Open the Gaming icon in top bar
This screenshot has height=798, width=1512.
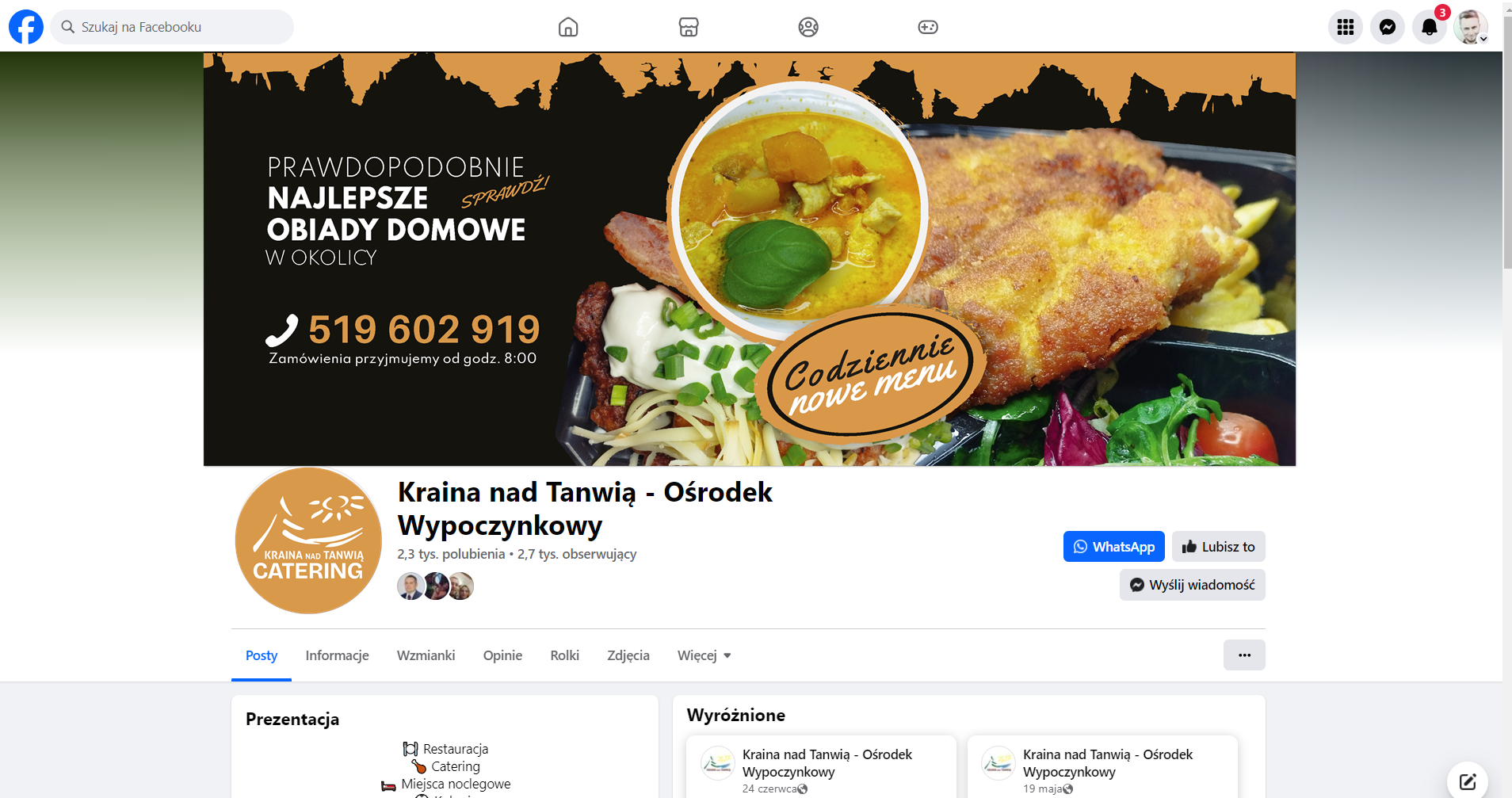pos(928,27)
